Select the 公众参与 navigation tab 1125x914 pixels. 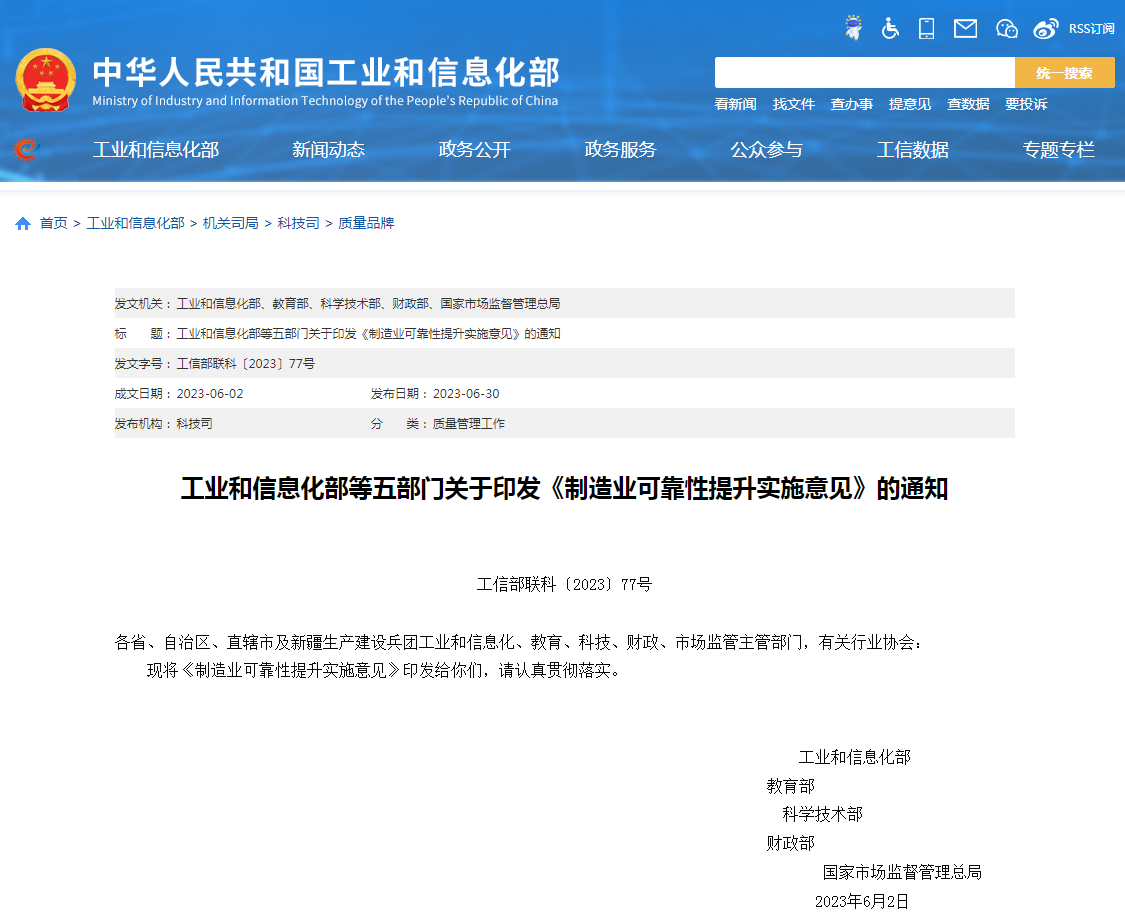click(x=766, y=150)
